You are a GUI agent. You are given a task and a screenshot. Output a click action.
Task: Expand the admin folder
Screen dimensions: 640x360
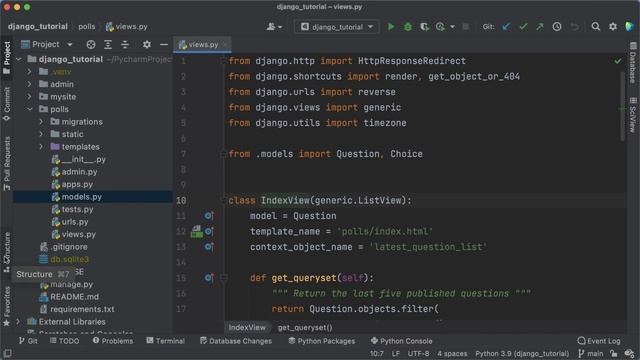pos(29,84)
